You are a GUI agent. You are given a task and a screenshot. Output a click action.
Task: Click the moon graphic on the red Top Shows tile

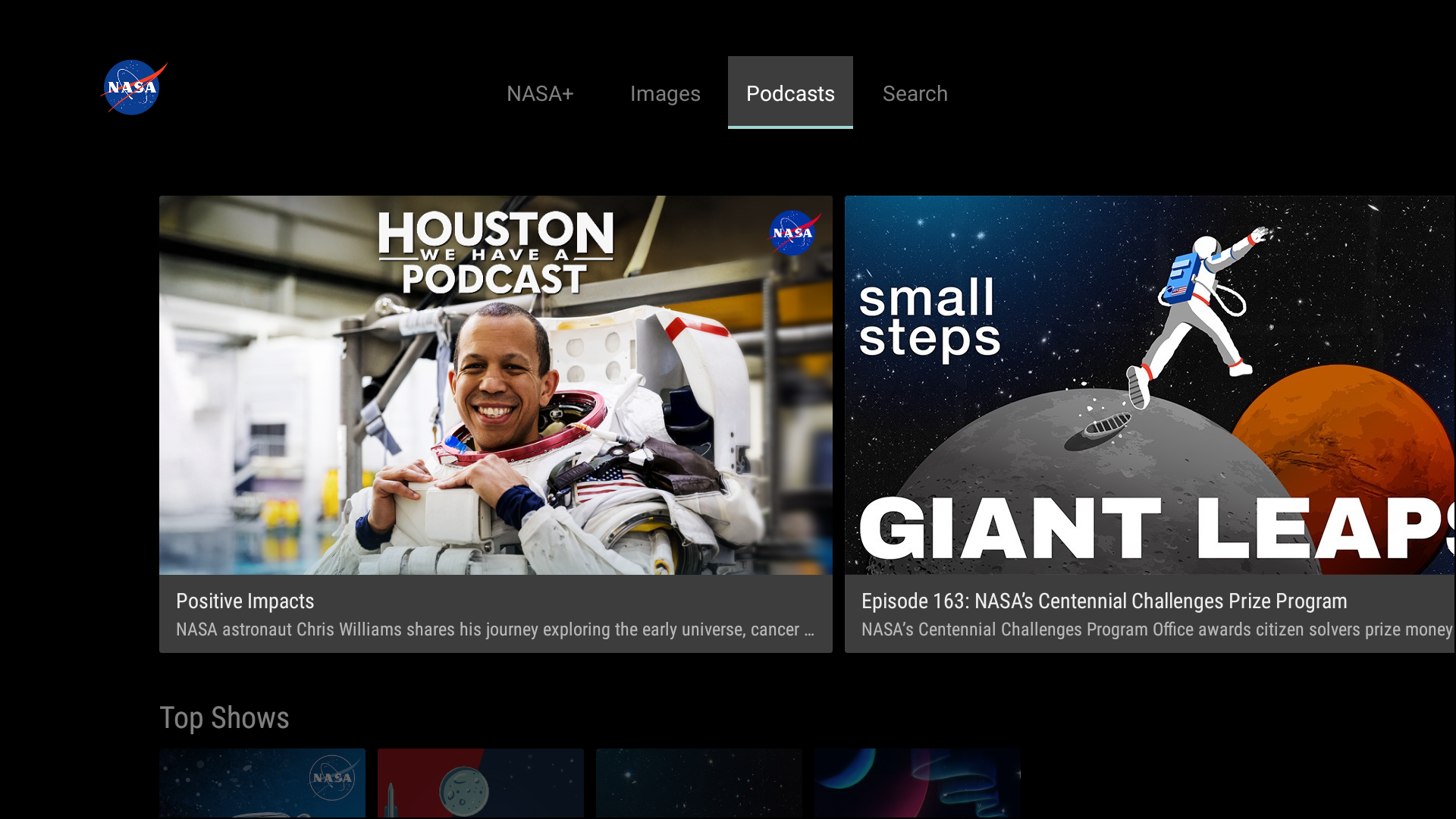[463, 792]
